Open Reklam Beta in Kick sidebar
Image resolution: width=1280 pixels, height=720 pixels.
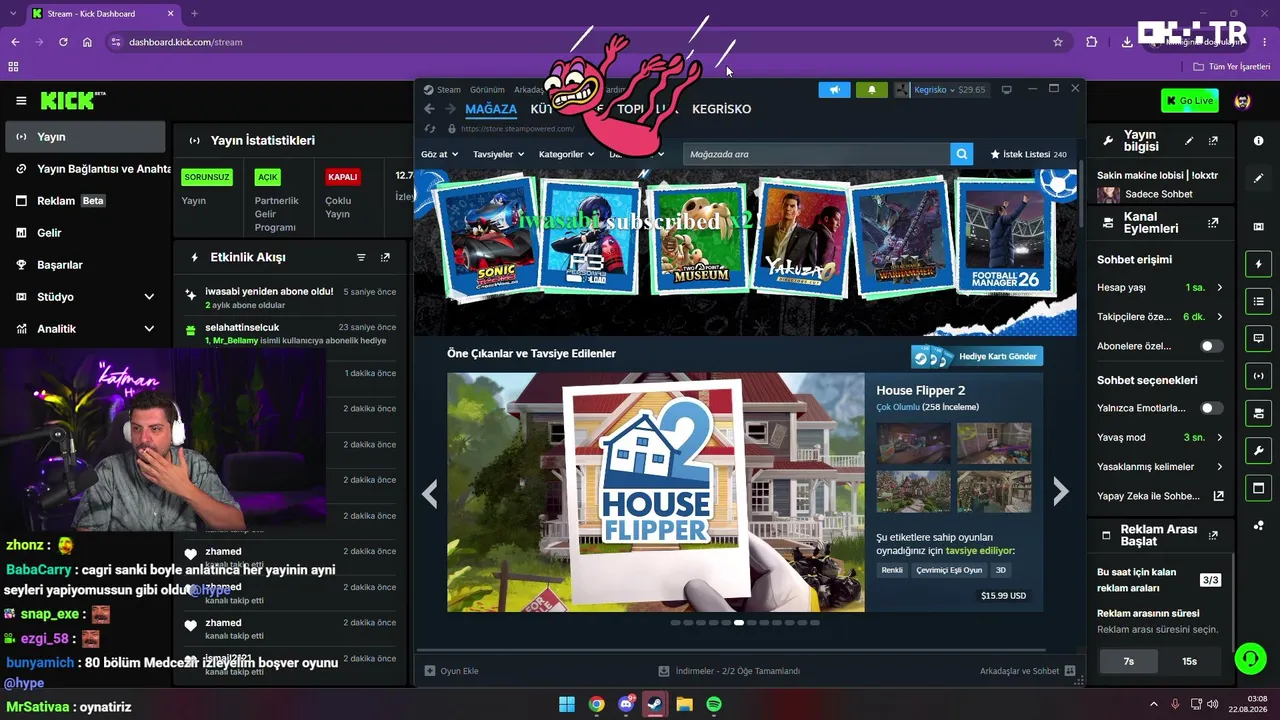(86, 201)
